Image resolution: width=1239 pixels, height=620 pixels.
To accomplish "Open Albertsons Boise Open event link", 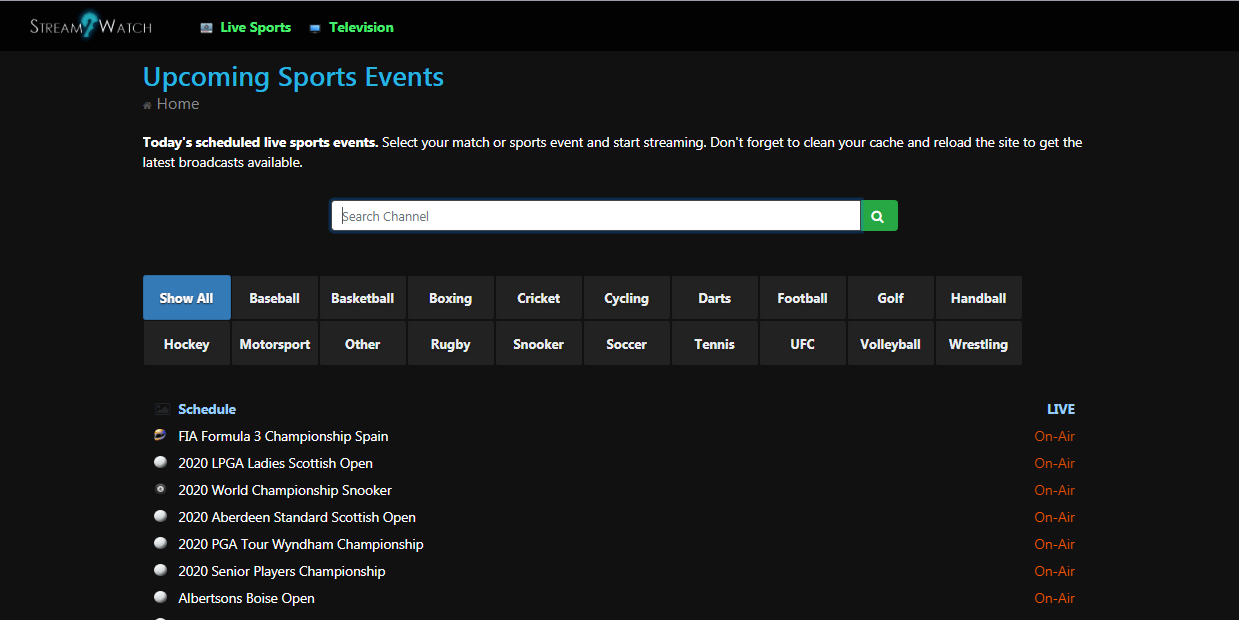I will coord(246,598).
